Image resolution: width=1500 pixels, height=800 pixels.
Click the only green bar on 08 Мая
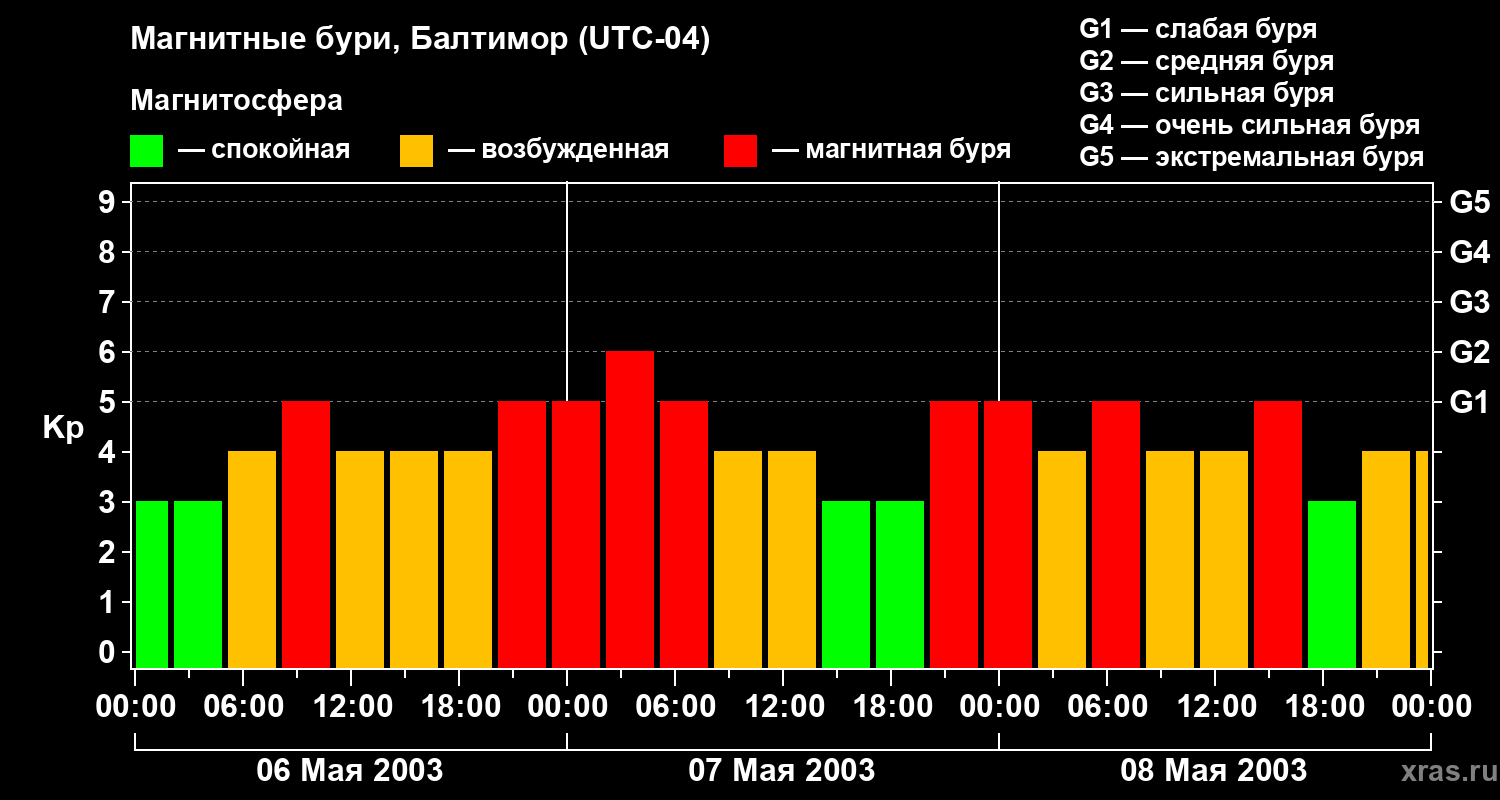[1332, 583]
